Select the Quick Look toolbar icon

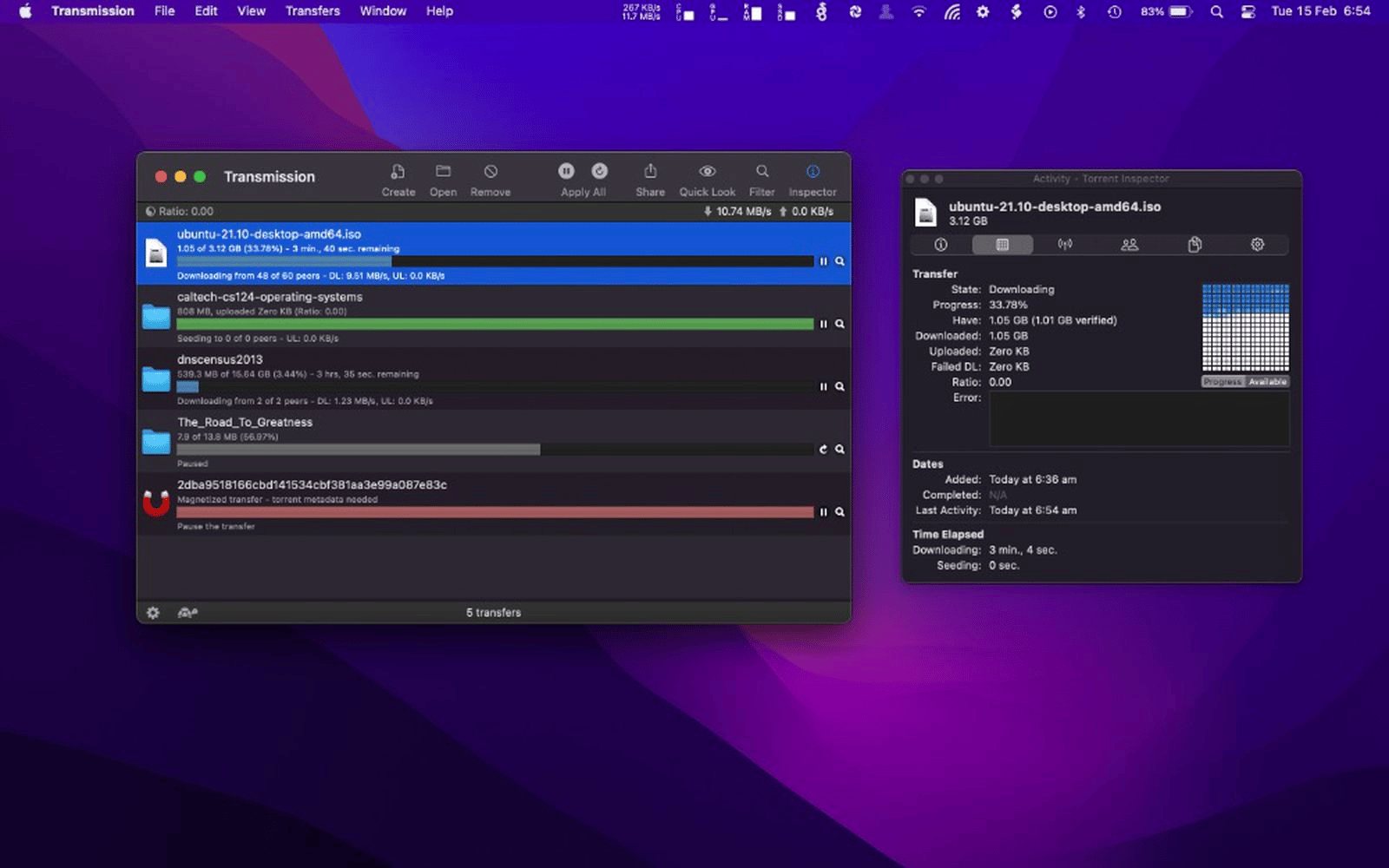[707, 178]
